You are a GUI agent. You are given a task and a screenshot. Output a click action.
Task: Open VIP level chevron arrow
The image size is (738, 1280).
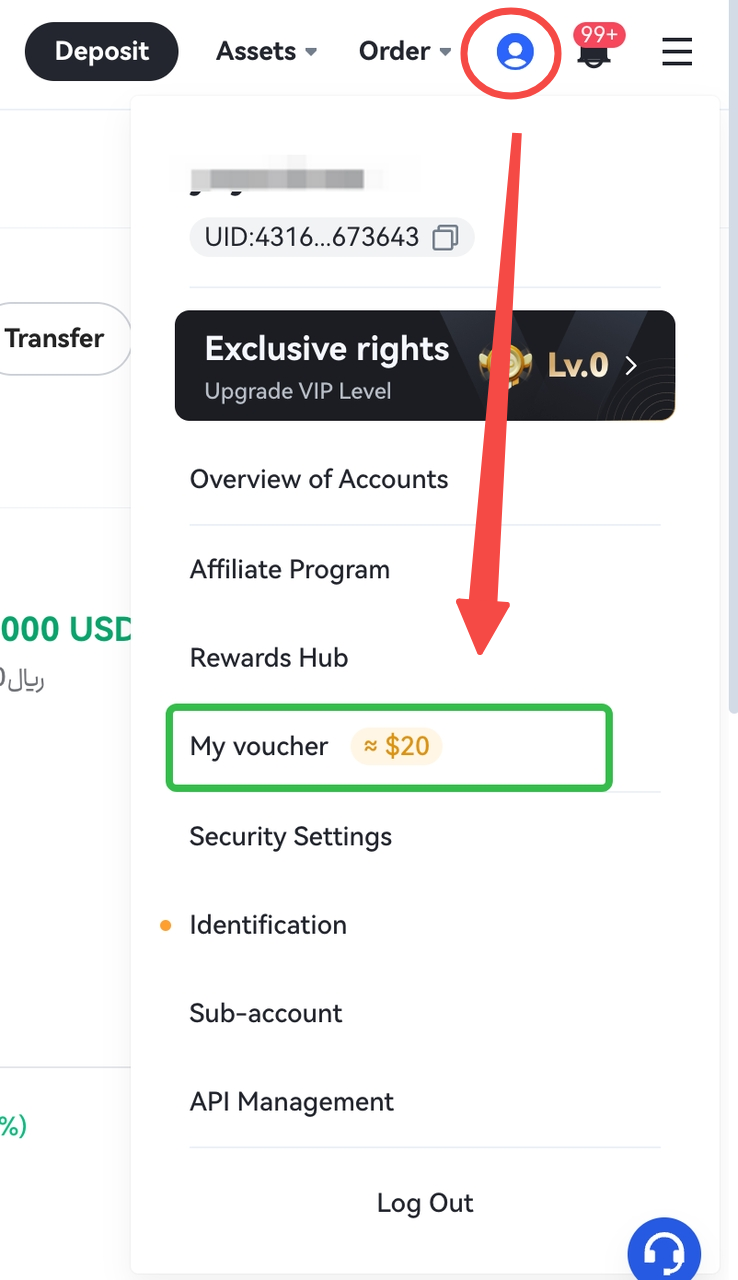click(x=631, y=365)
